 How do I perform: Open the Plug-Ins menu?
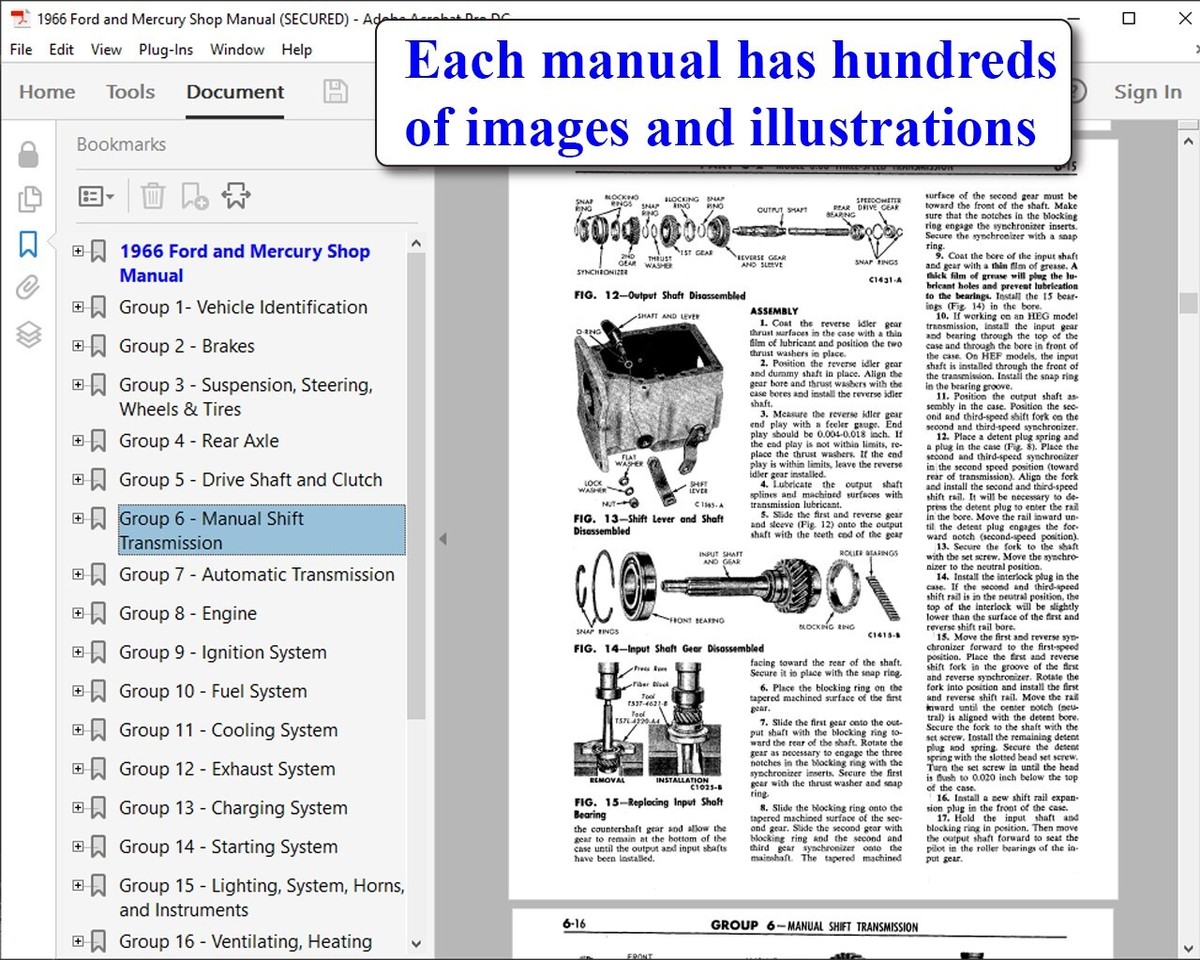click(x=166, y=49)
